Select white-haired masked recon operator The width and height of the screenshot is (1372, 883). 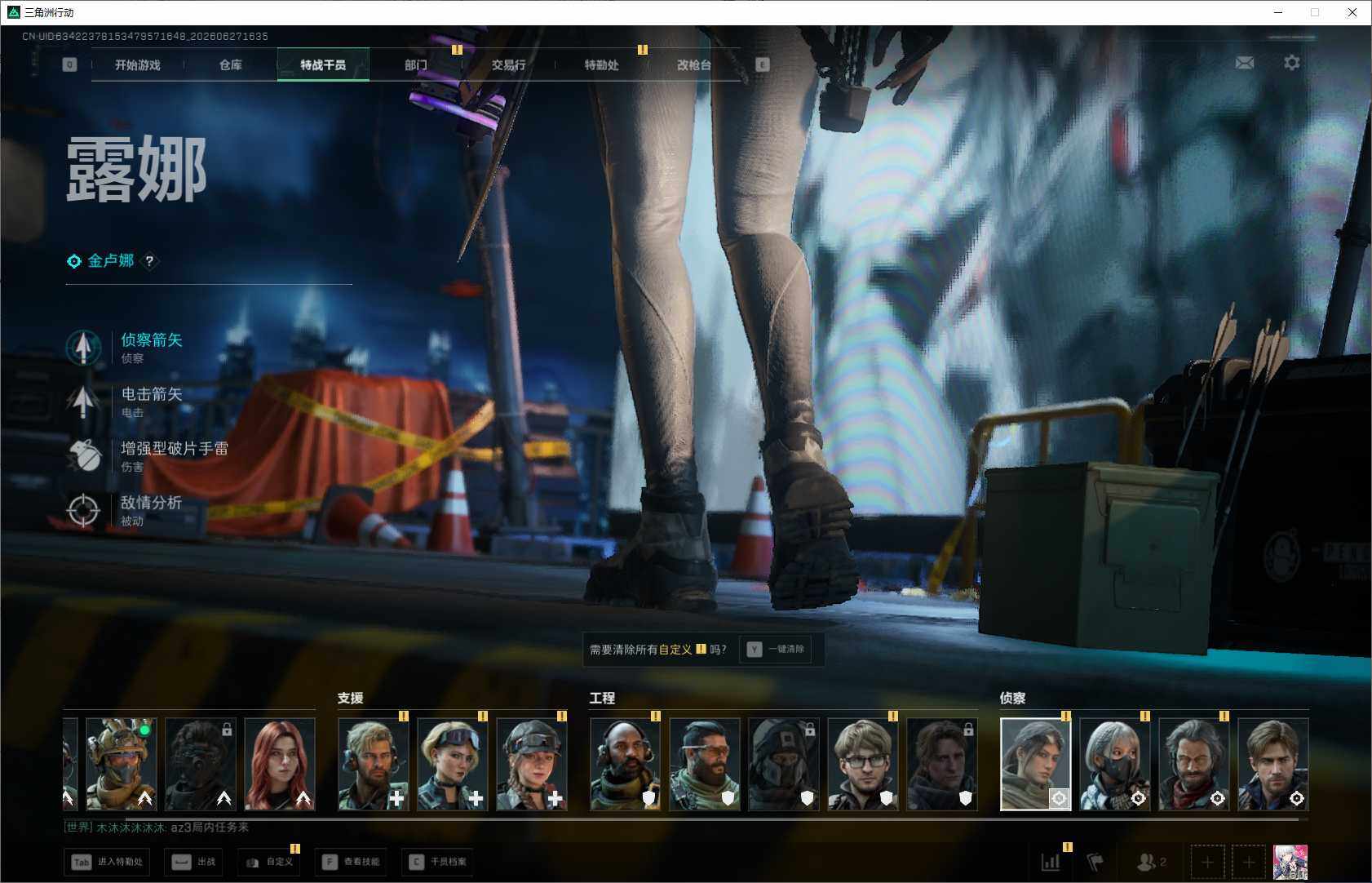point(1115,764)
